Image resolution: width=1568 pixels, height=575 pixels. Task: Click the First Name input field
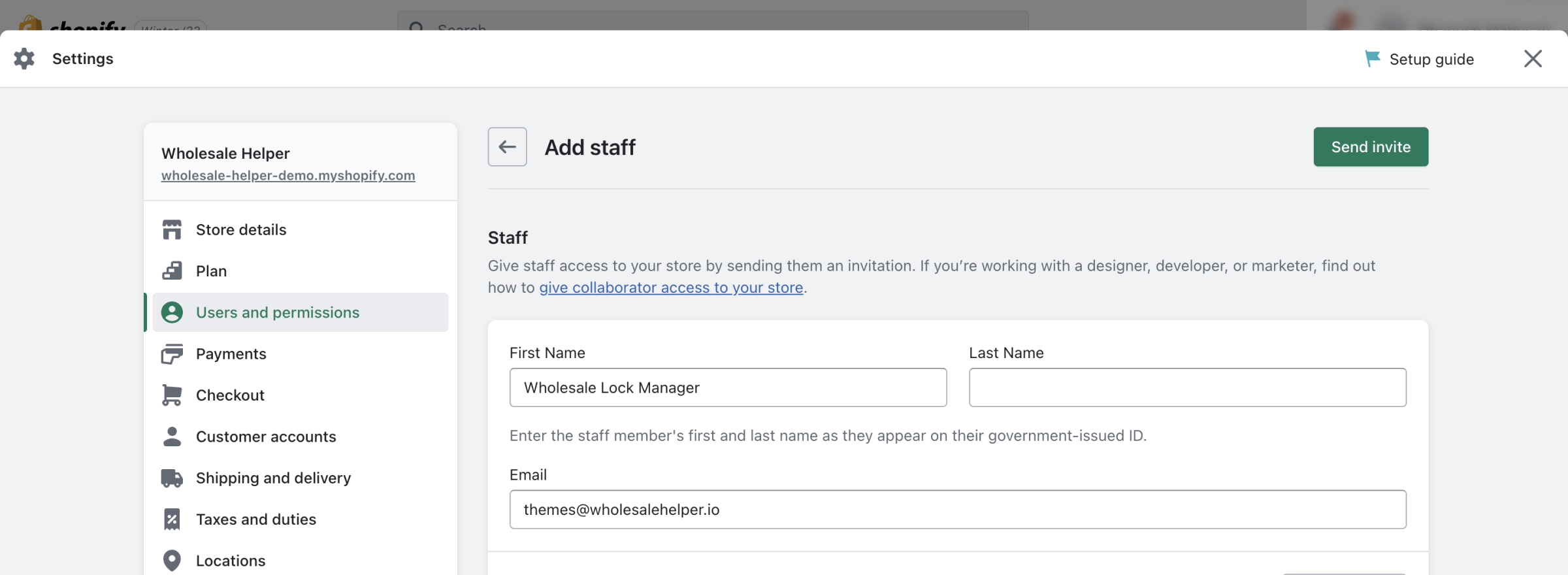click(x=728, y=387)
